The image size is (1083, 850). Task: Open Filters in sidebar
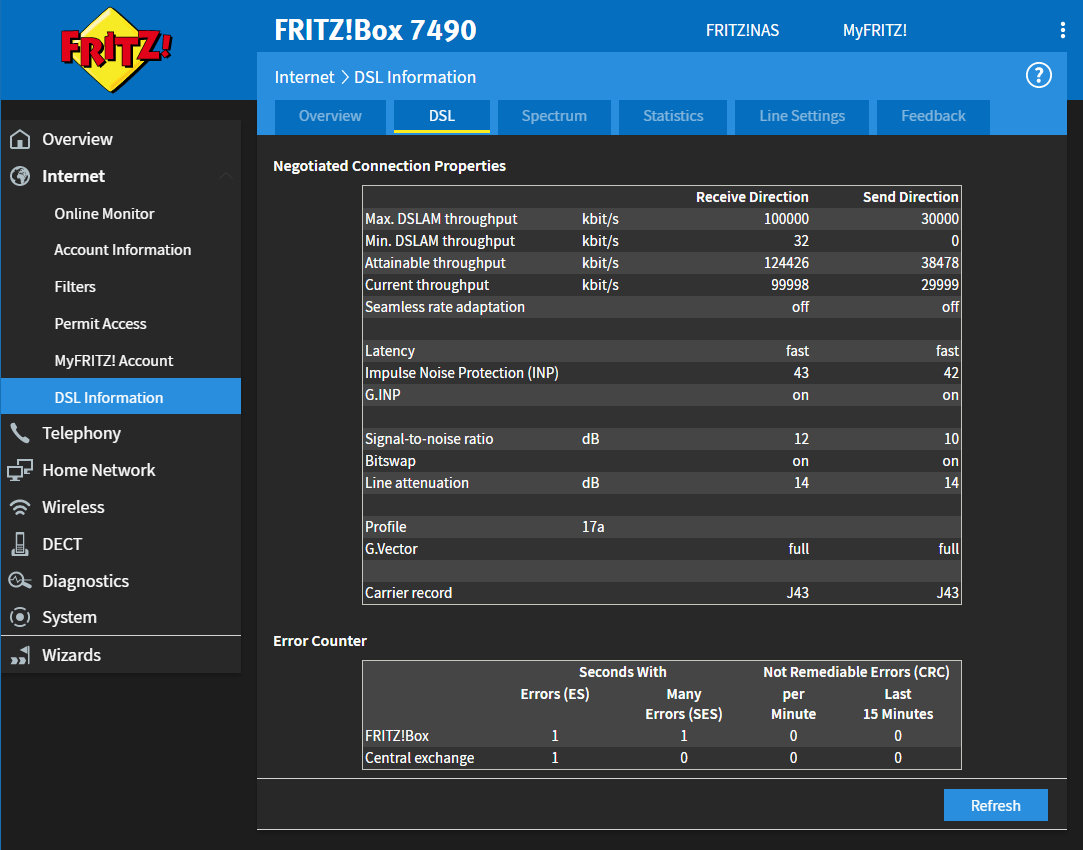click(x=75, y=287)
